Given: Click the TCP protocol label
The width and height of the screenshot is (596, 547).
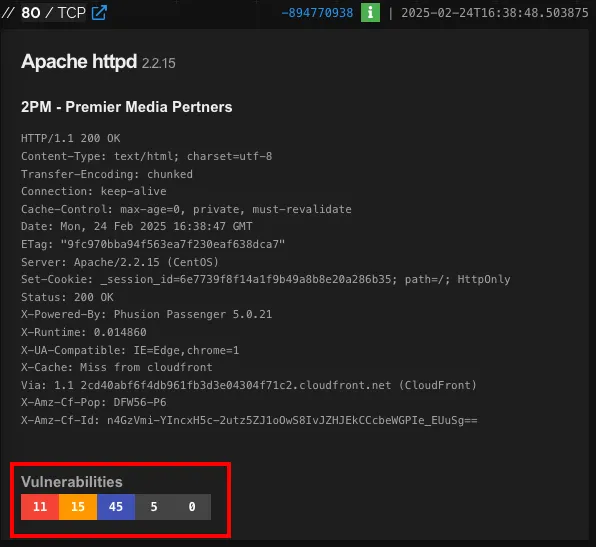Looking at the screenshot, I should pyautogui.click(x=72, y=13).
